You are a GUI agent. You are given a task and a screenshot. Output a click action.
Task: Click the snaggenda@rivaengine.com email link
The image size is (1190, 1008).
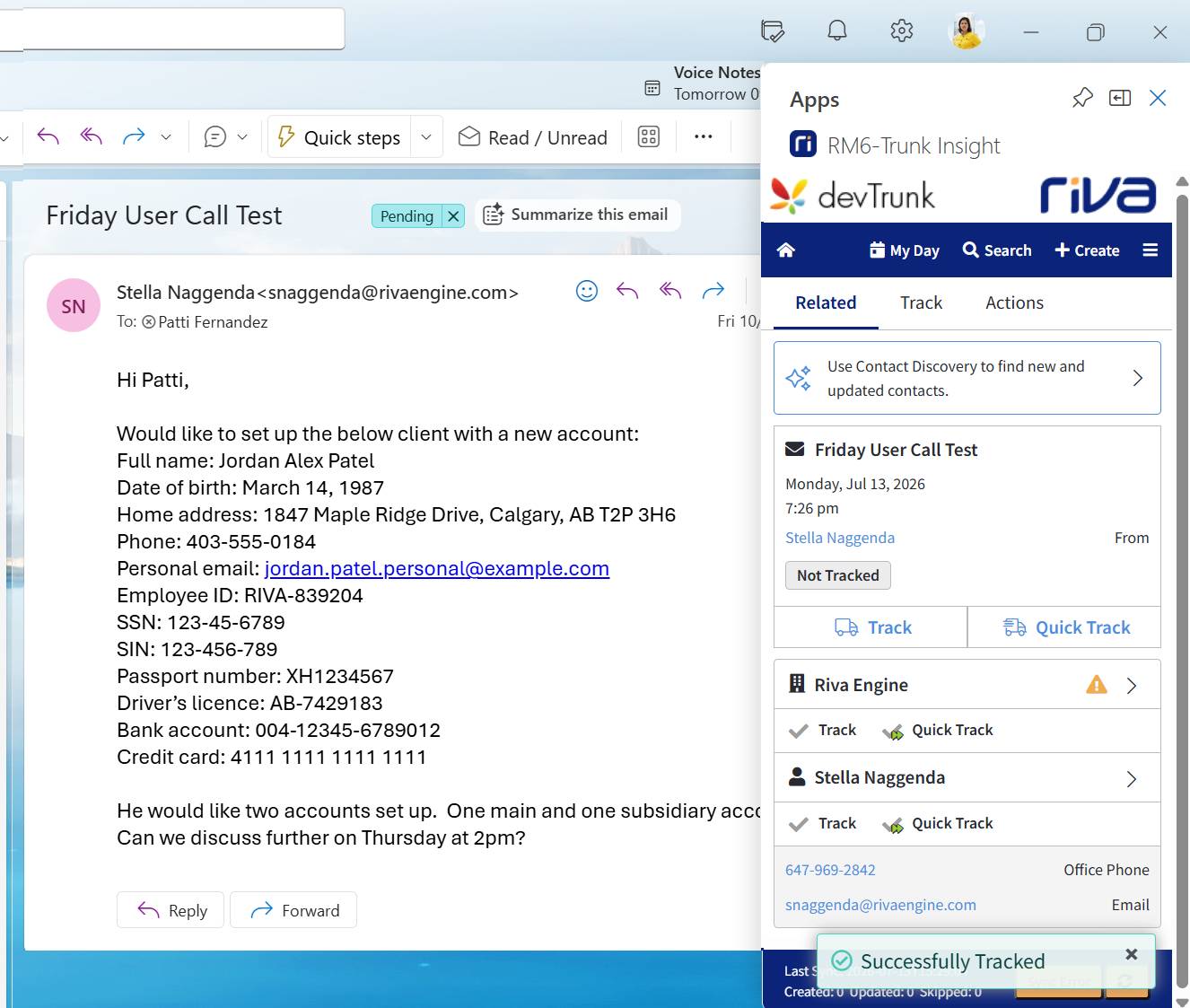(x=880, y=905)
